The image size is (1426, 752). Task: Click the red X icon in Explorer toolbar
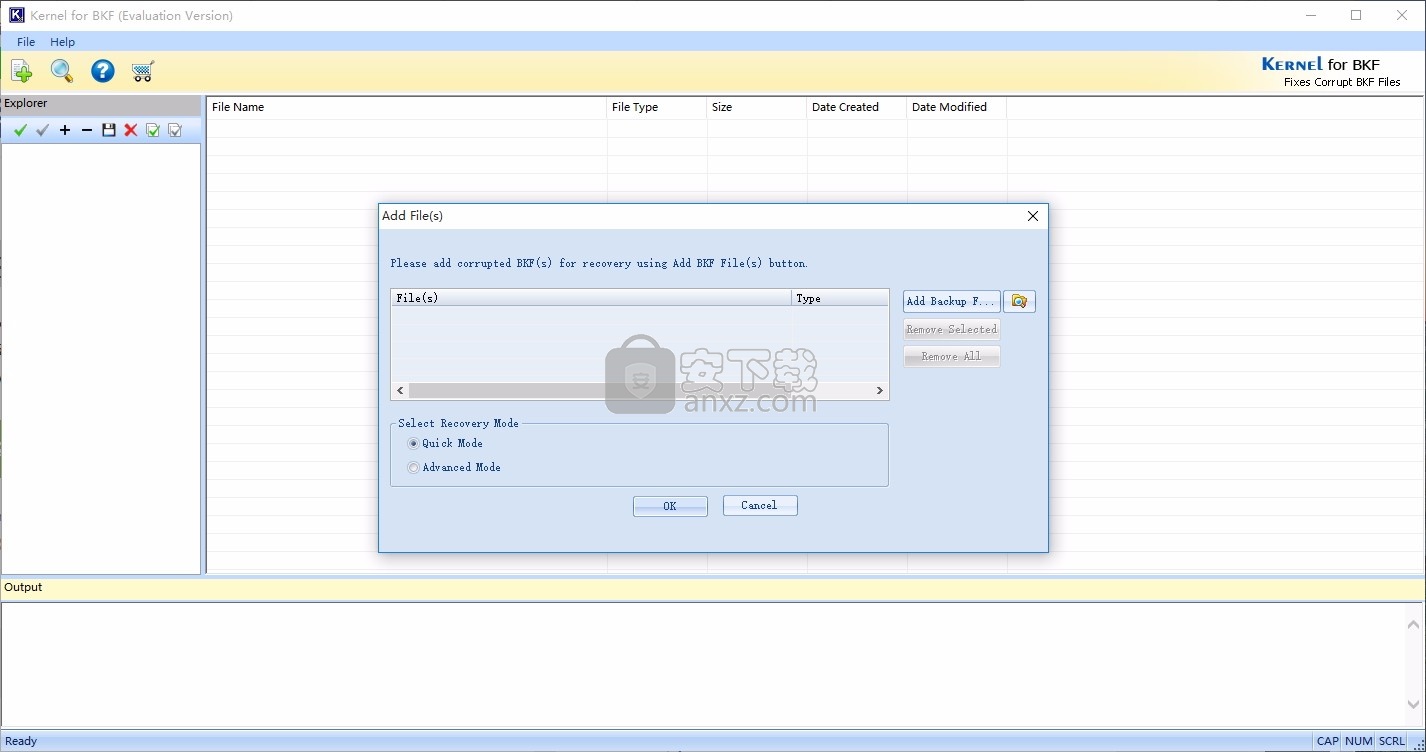(x=131, y=130)
